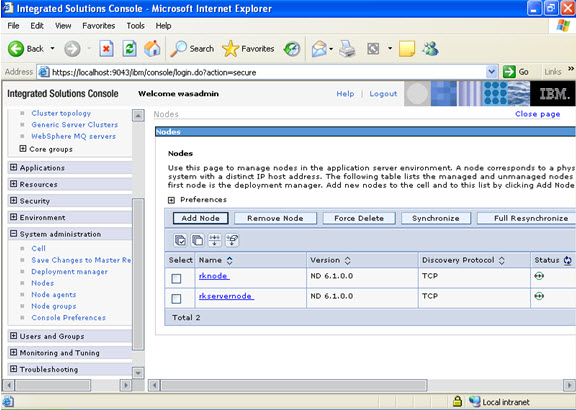Open the address bar dropdown
Viewport: 576px width, 410px height.
click(492, 72)
